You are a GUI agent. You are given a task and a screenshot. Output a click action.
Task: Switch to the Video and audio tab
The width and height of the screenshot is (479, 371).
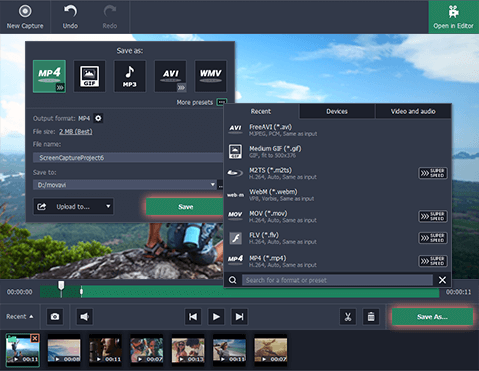413,111
